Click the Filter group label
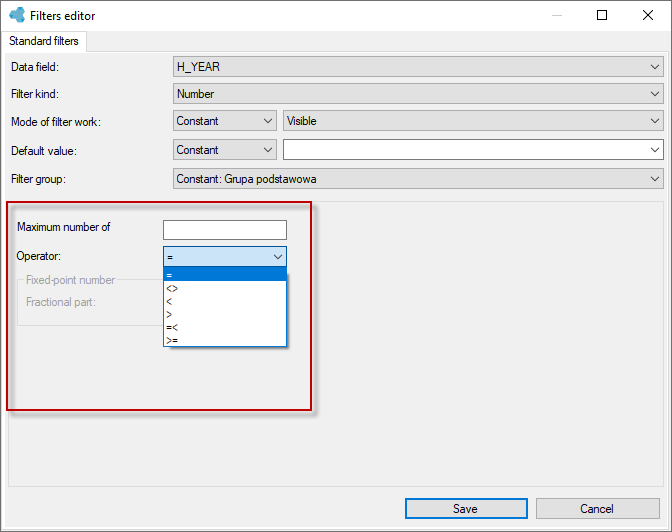The height and width of the screenshot is (532, 672). [39, 179]
